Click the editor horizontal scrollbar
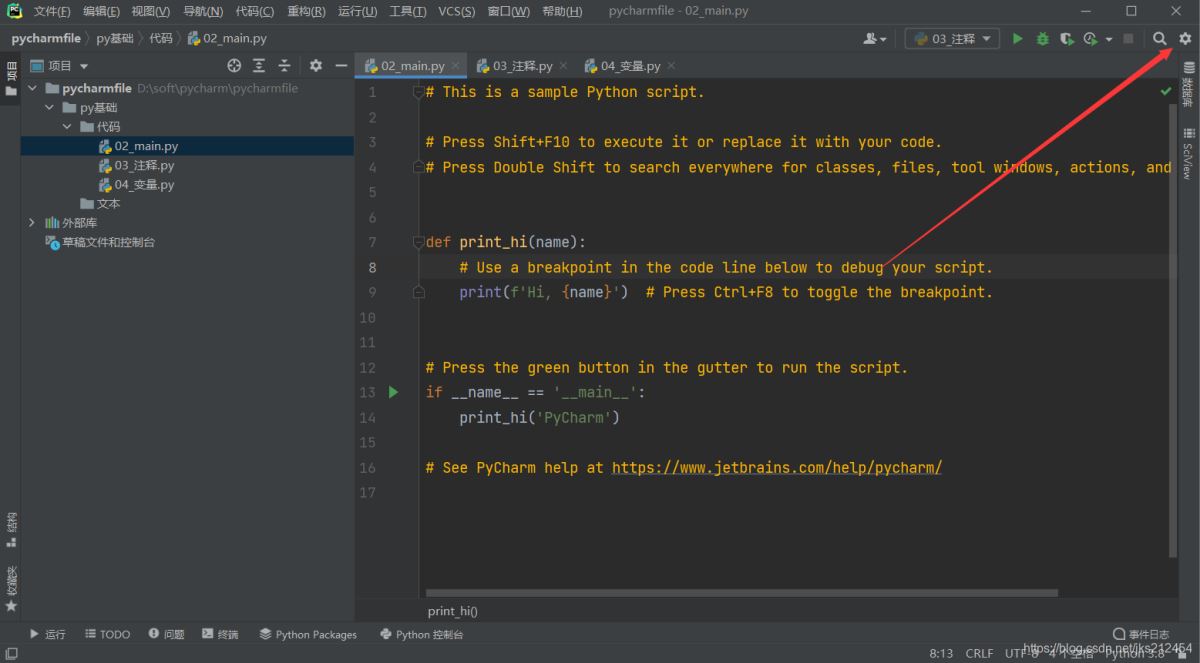 coord(740,593)
